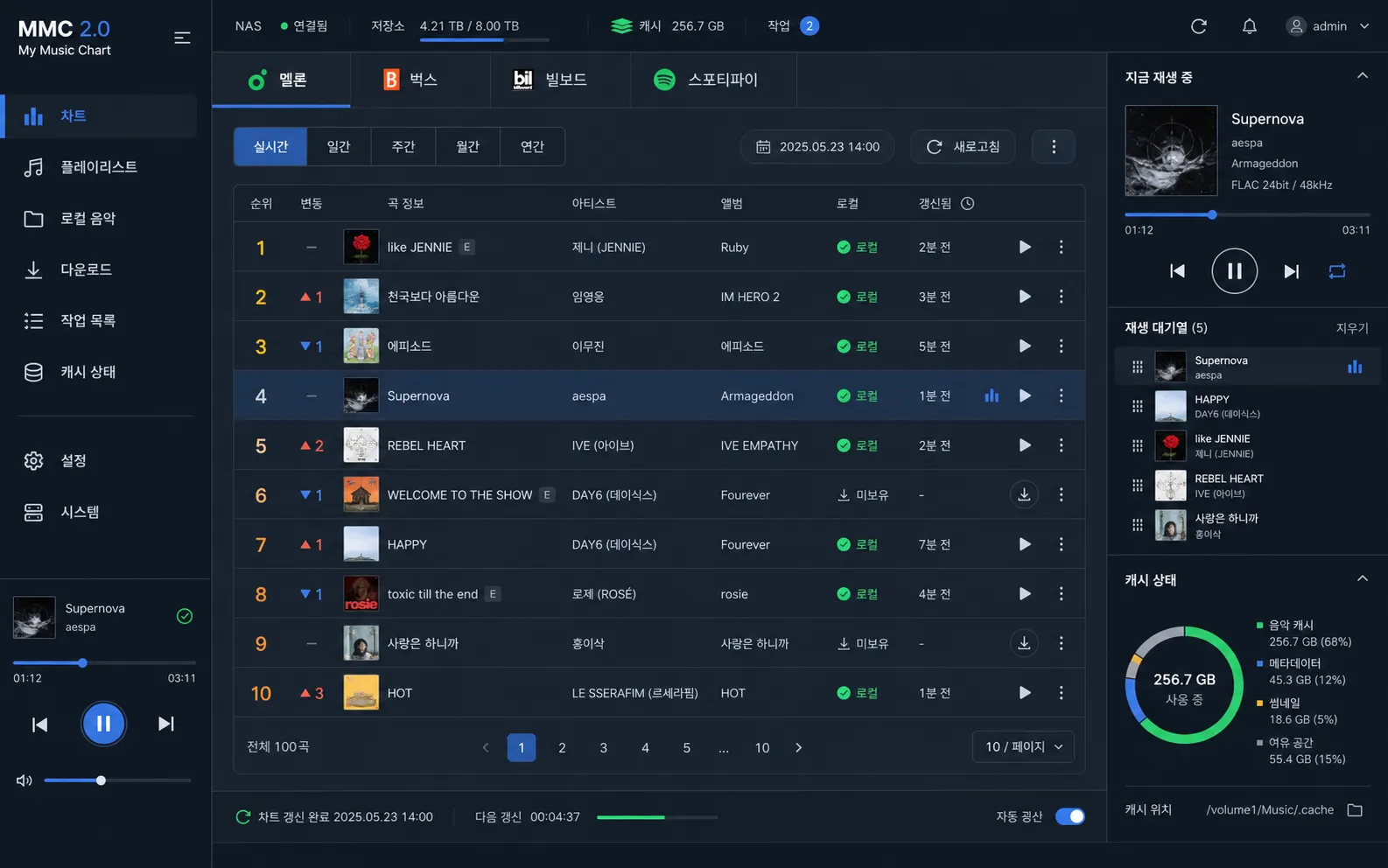This screenshot has width=1388, height=868.
Task: Seek on the right-side 지금 재생 중 progress bar
Action: click(1247, 214)
